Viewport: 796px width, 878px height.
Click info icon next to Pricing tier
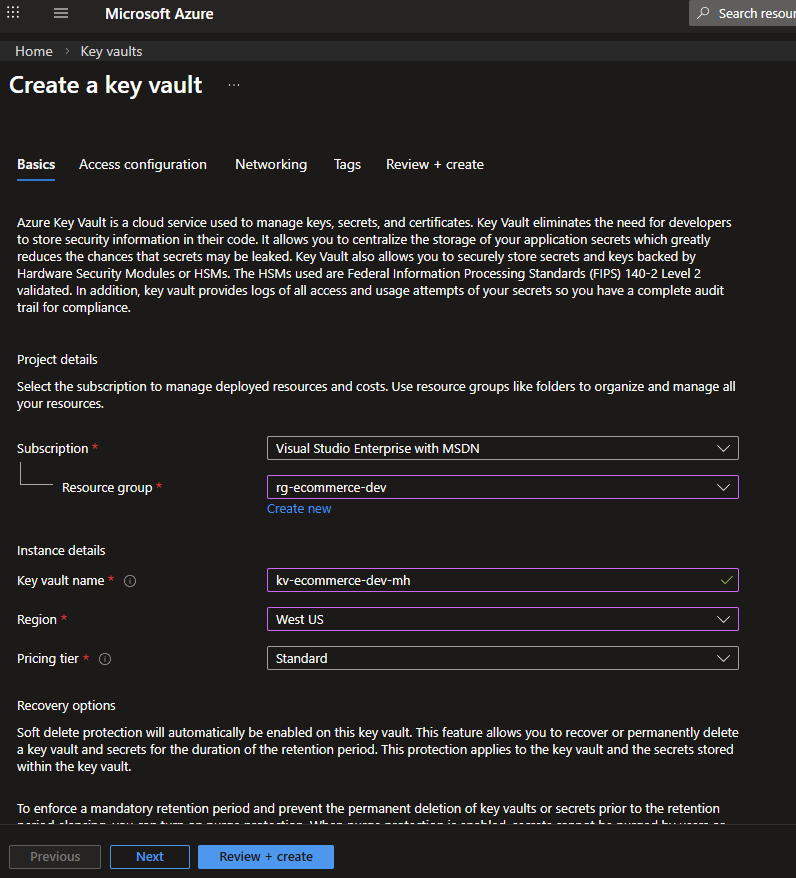pyautogui.click(x=105, y=659)
